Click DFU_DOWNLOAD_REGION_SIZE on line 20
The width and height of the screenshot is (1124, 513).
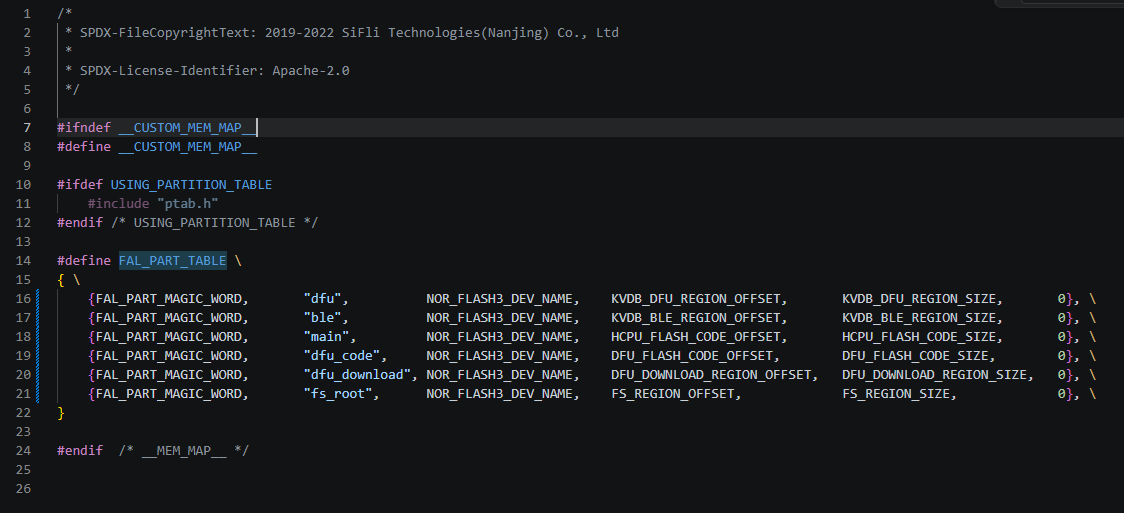pos(934,375)
